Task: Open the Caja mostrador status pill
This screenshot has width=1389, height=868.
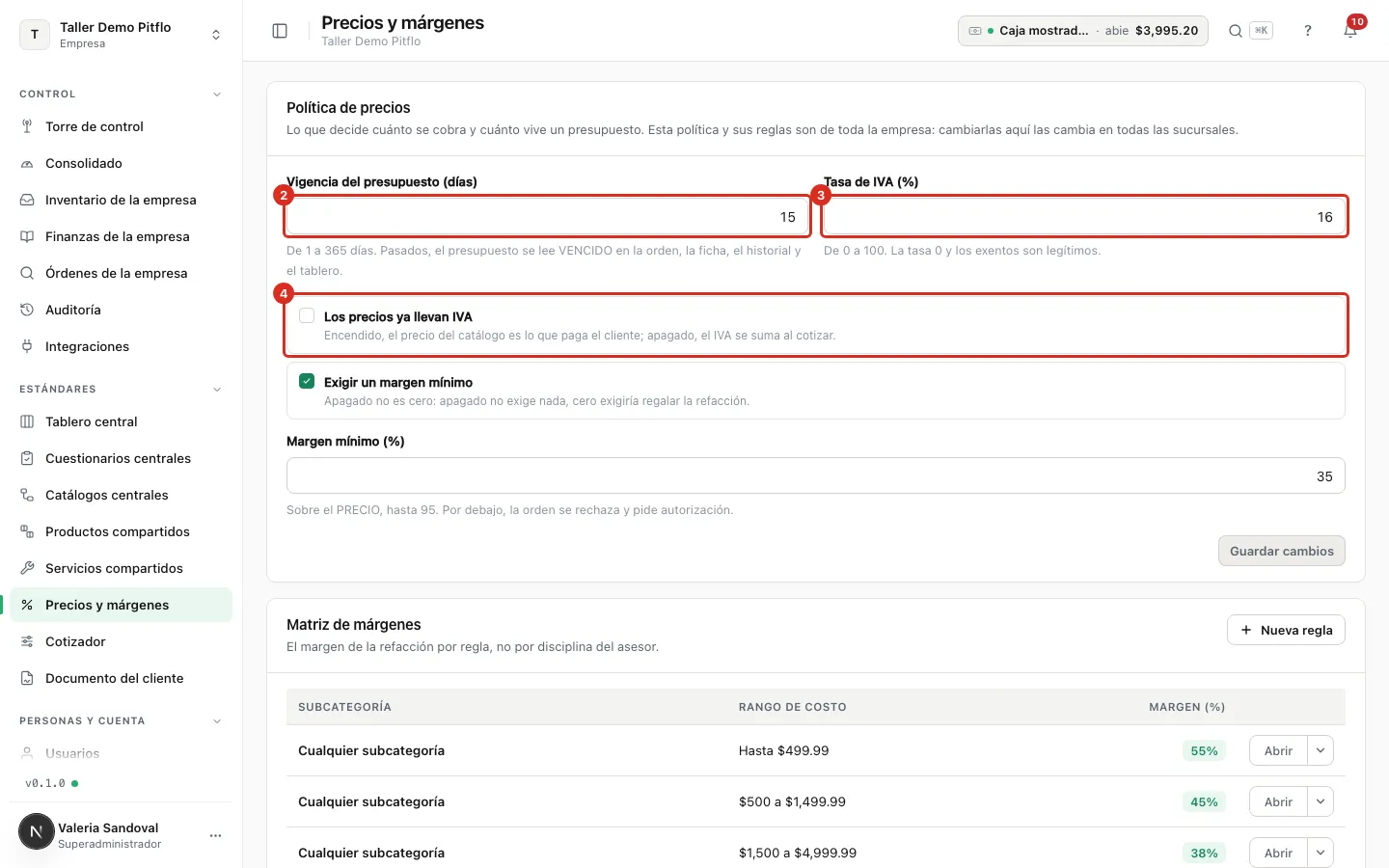Action: click(x=1082, y=31)
